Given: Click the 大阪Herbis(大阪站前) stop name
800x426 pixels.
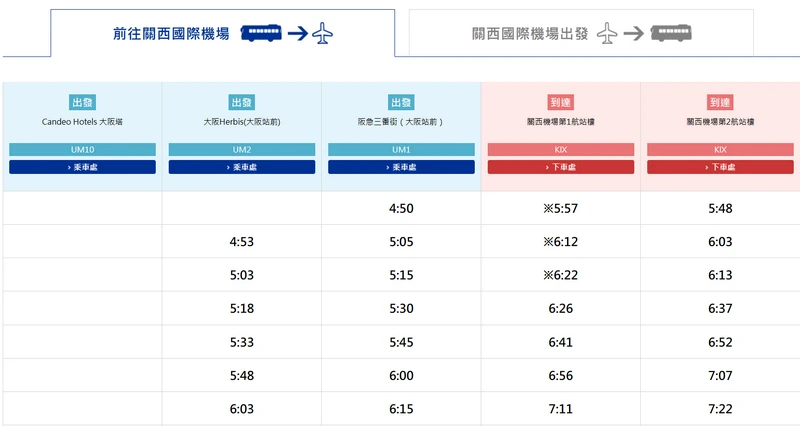Looking at the screenshot, I should pyautogui.click(x=242, y=122).
